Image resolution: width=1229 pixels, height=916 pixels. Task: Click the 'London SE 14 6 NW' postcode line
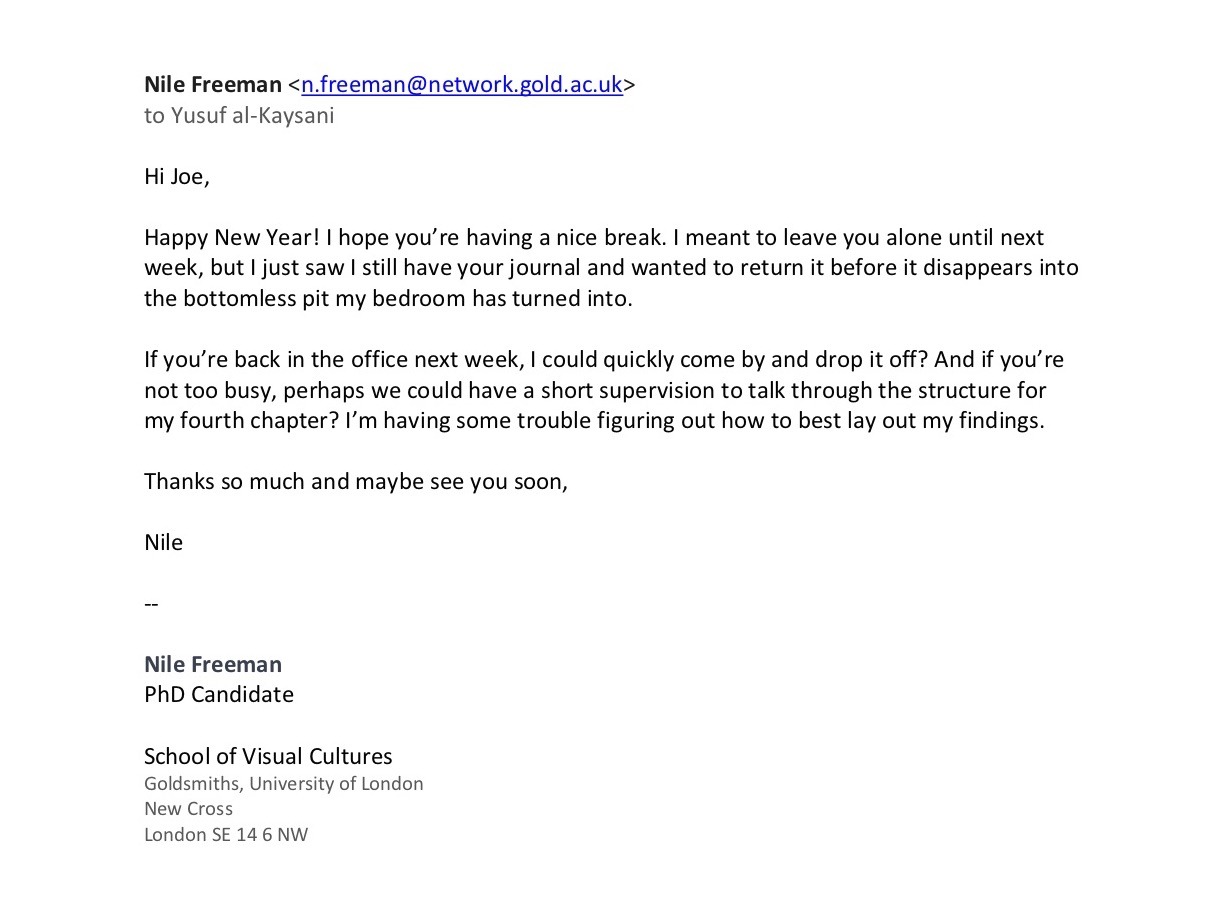[x=226, y=835]
